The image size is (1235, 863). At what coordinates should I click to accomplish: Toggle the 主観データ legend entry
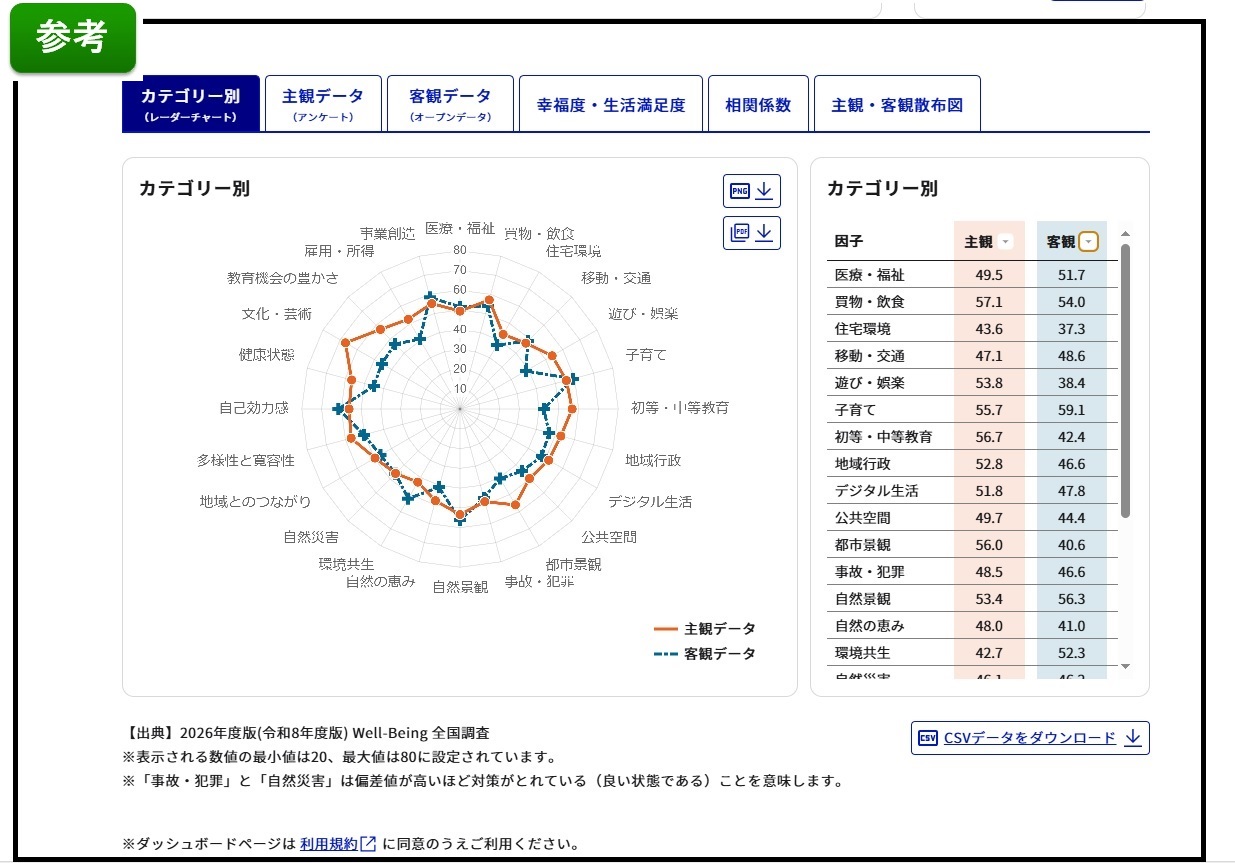[705, 629]
